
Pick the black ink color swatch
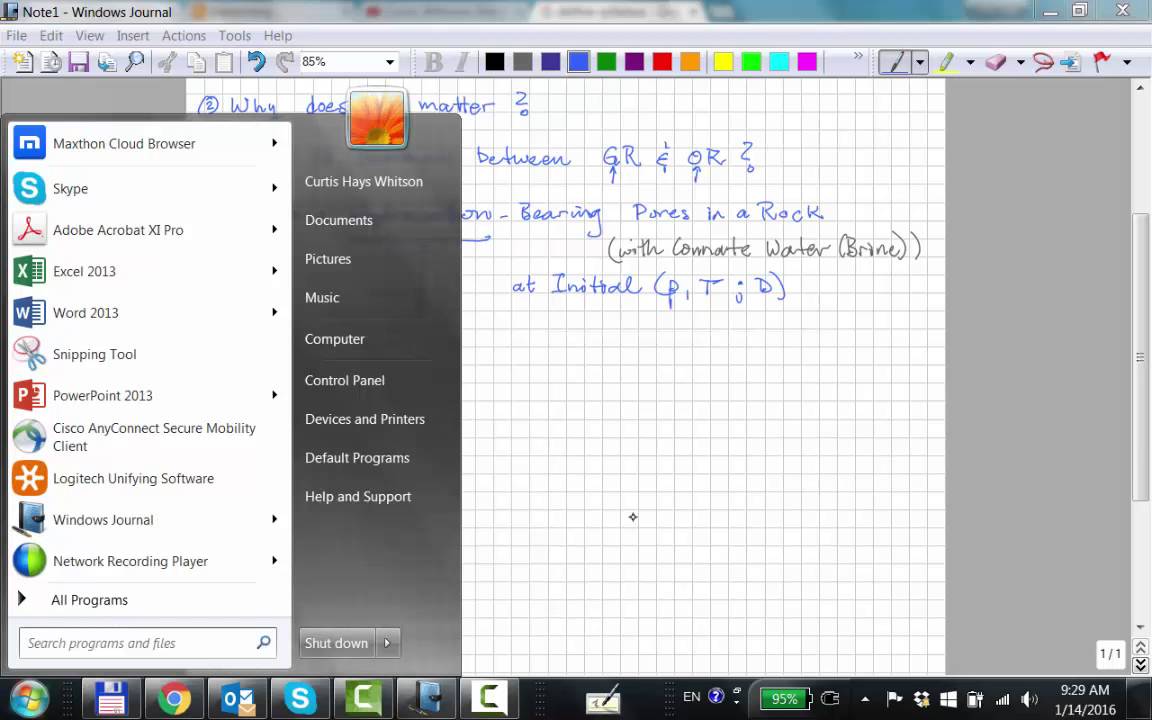[x=495, y=62]
